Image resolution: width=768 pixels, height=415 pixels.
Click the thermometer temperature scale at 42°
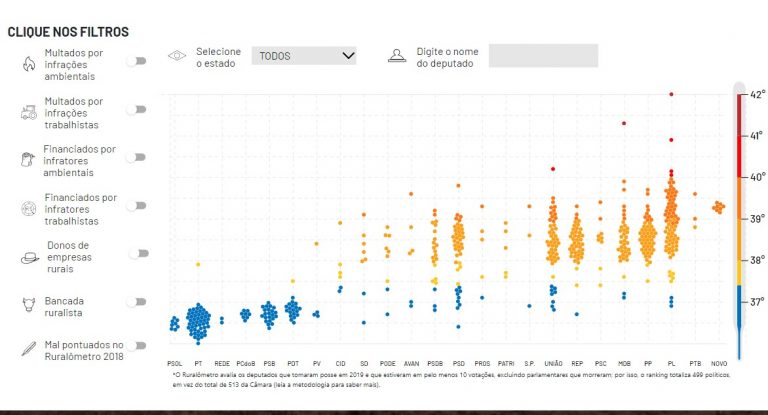point(757,95)
